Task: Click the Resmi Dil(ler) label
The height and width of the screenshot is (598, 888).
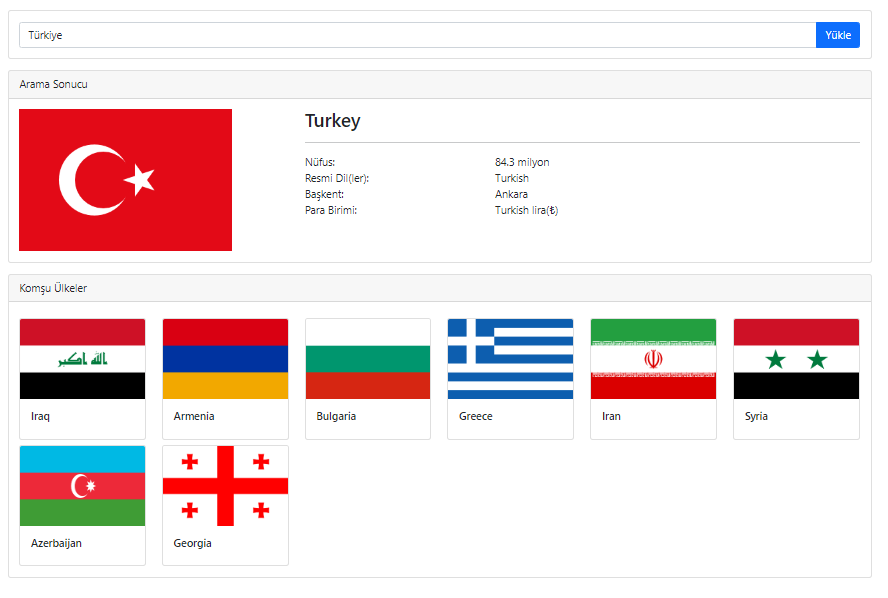Action: (x=337, y=178)
